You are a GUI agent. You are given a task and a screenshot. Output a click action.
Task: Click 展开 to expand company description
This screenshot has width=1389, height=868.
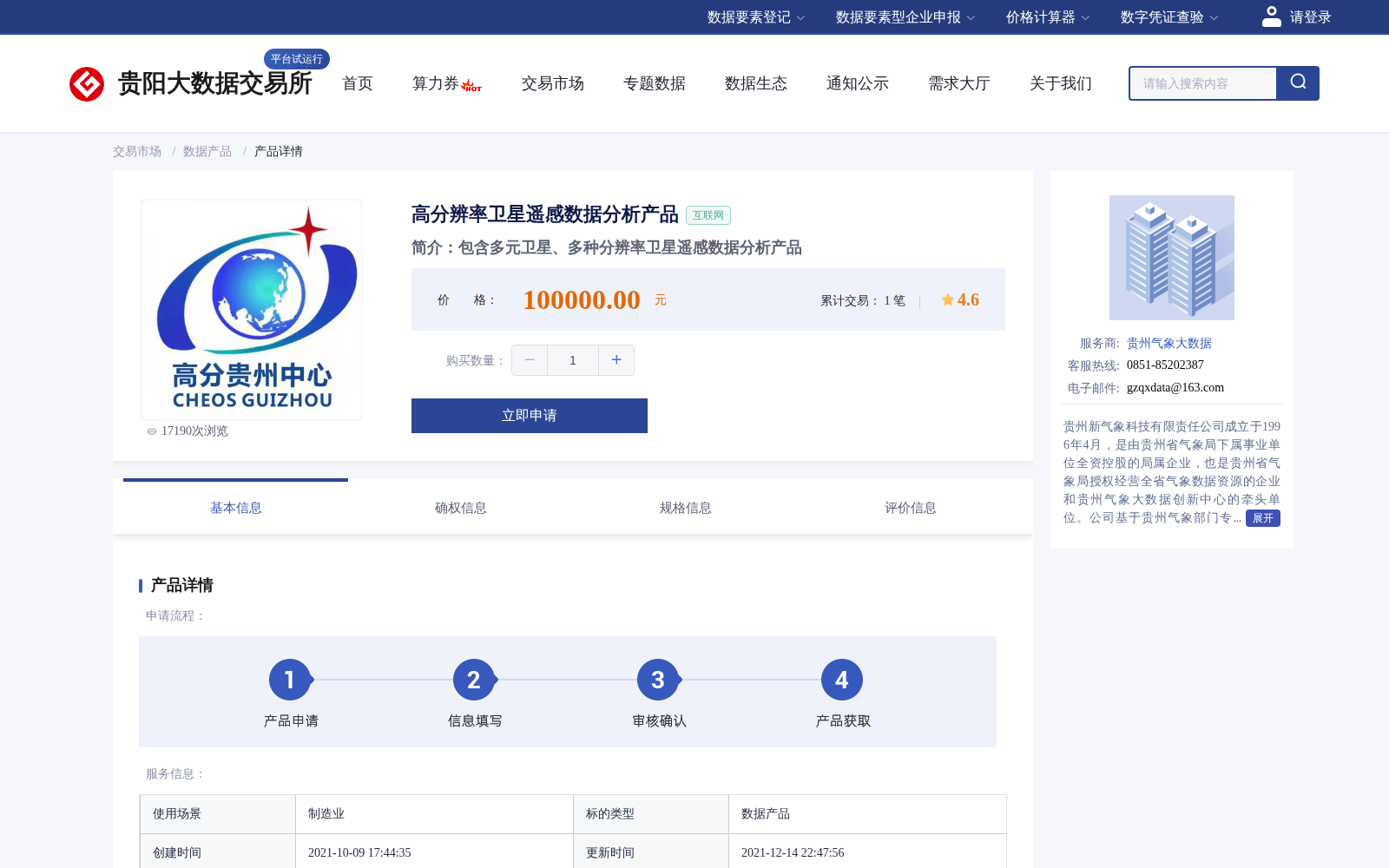(x=1262, y=518)
